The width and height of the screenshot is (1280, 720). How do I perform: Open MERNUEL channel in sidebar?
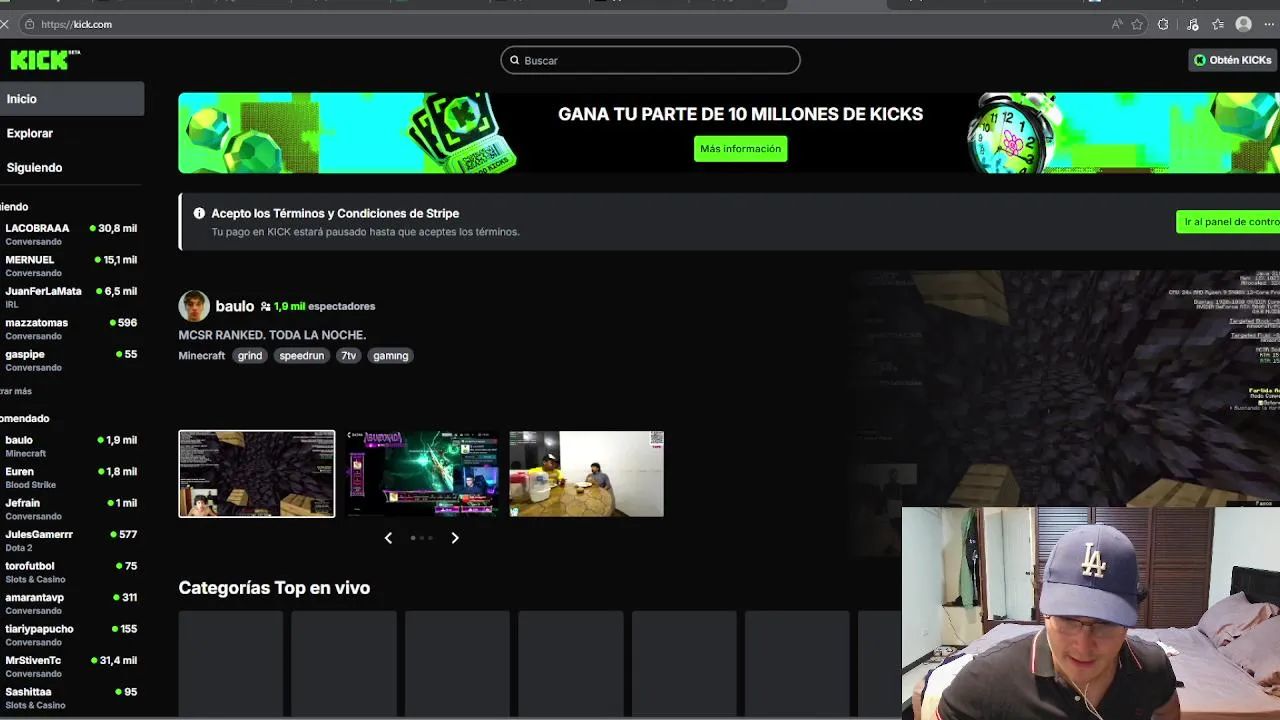pos(72,266)
